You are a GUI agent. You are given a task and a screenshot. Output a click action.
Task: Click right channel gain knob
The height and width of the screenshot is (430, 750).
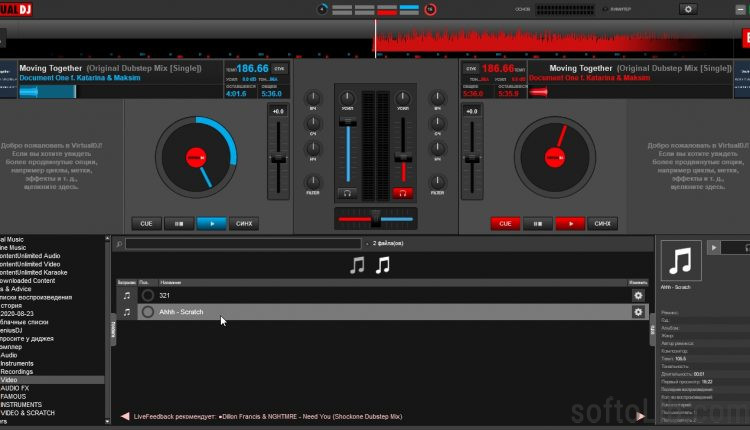coord(403,99)
